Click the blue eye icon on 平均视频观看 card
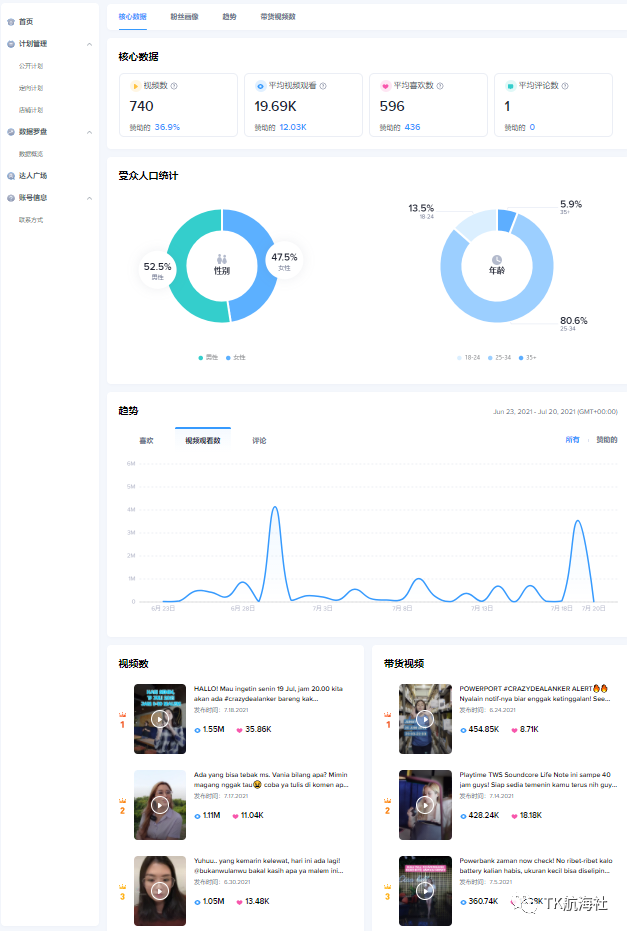 (x=260, y=86)
